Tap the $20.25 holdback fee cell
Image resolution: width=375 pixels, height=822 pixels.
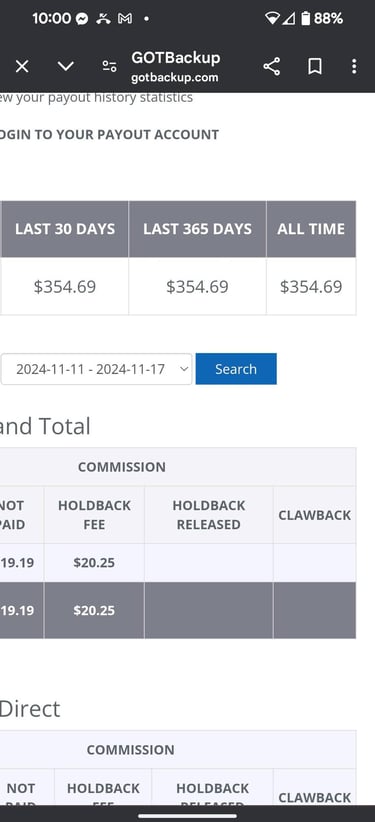point(94,563)
